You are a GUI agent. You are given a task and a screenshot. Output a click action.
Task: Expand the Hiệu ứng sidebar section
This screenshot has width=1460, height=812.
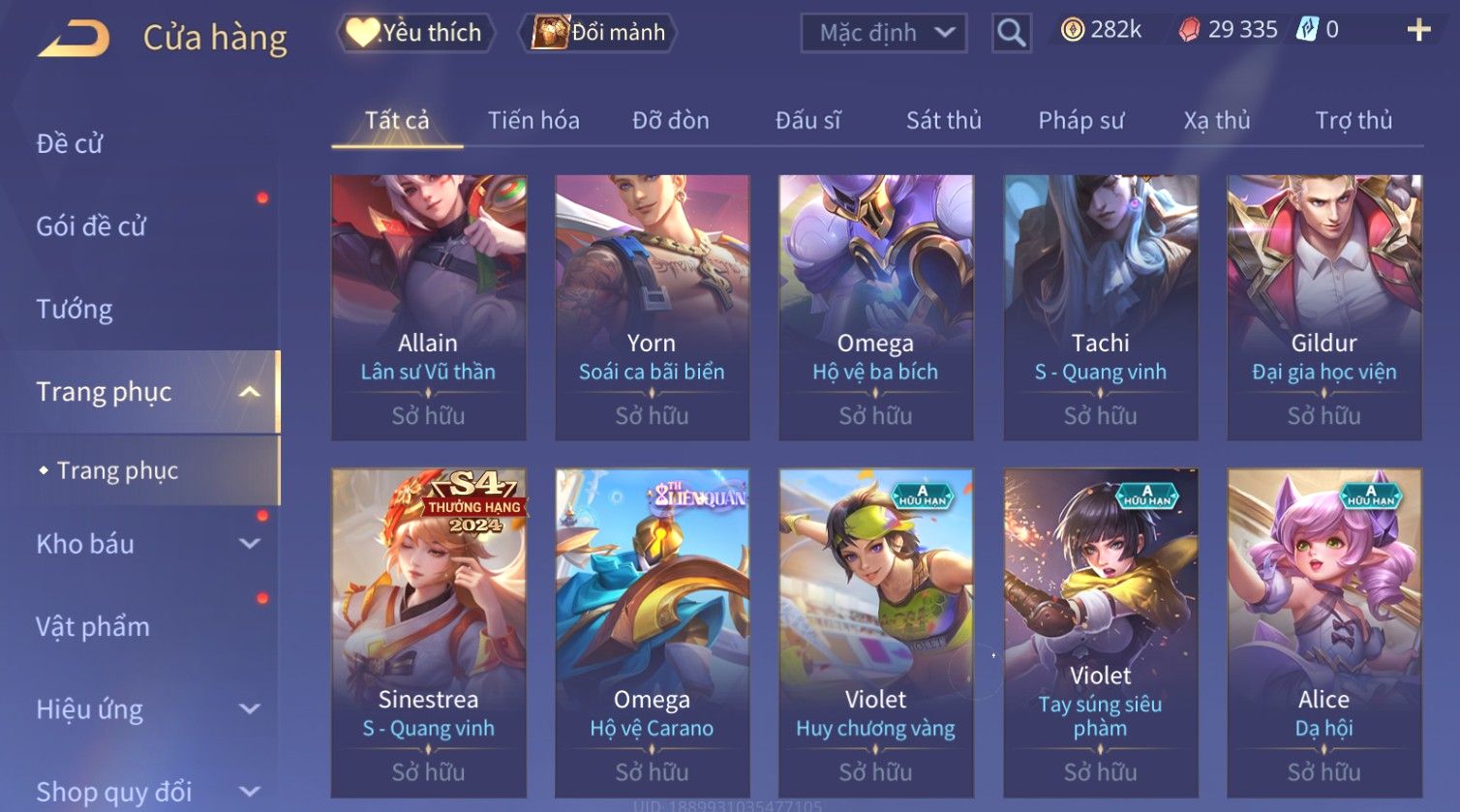coord(251,709)
